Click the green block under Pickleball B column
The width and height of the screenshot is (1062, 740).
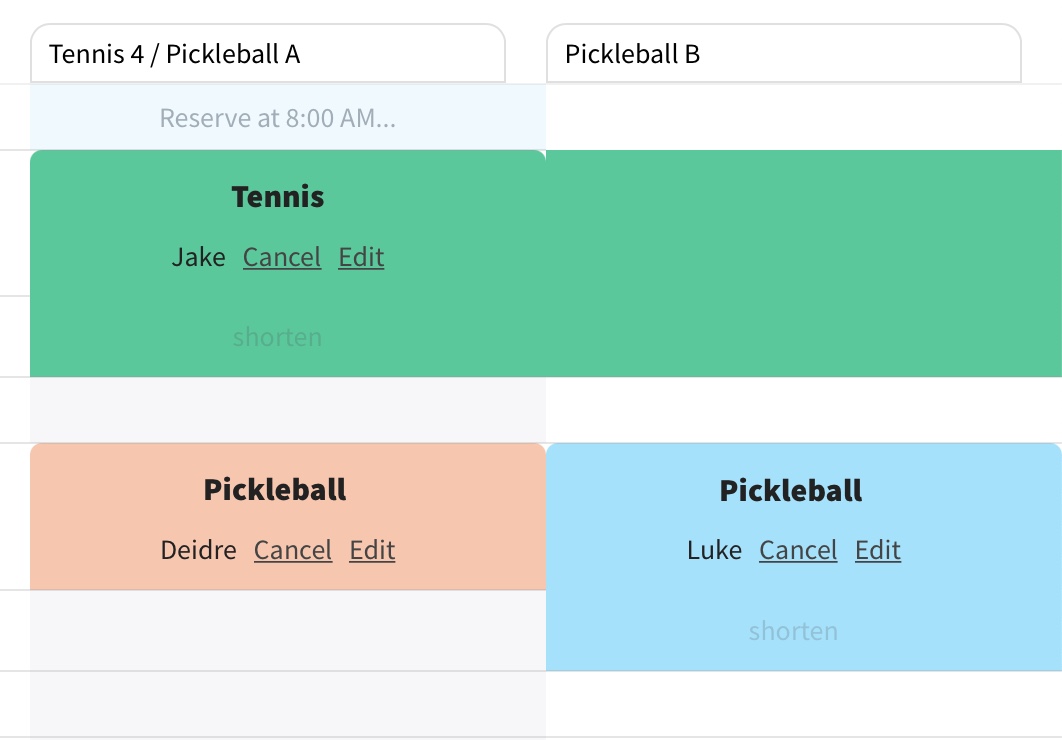(x=803, y=263)
